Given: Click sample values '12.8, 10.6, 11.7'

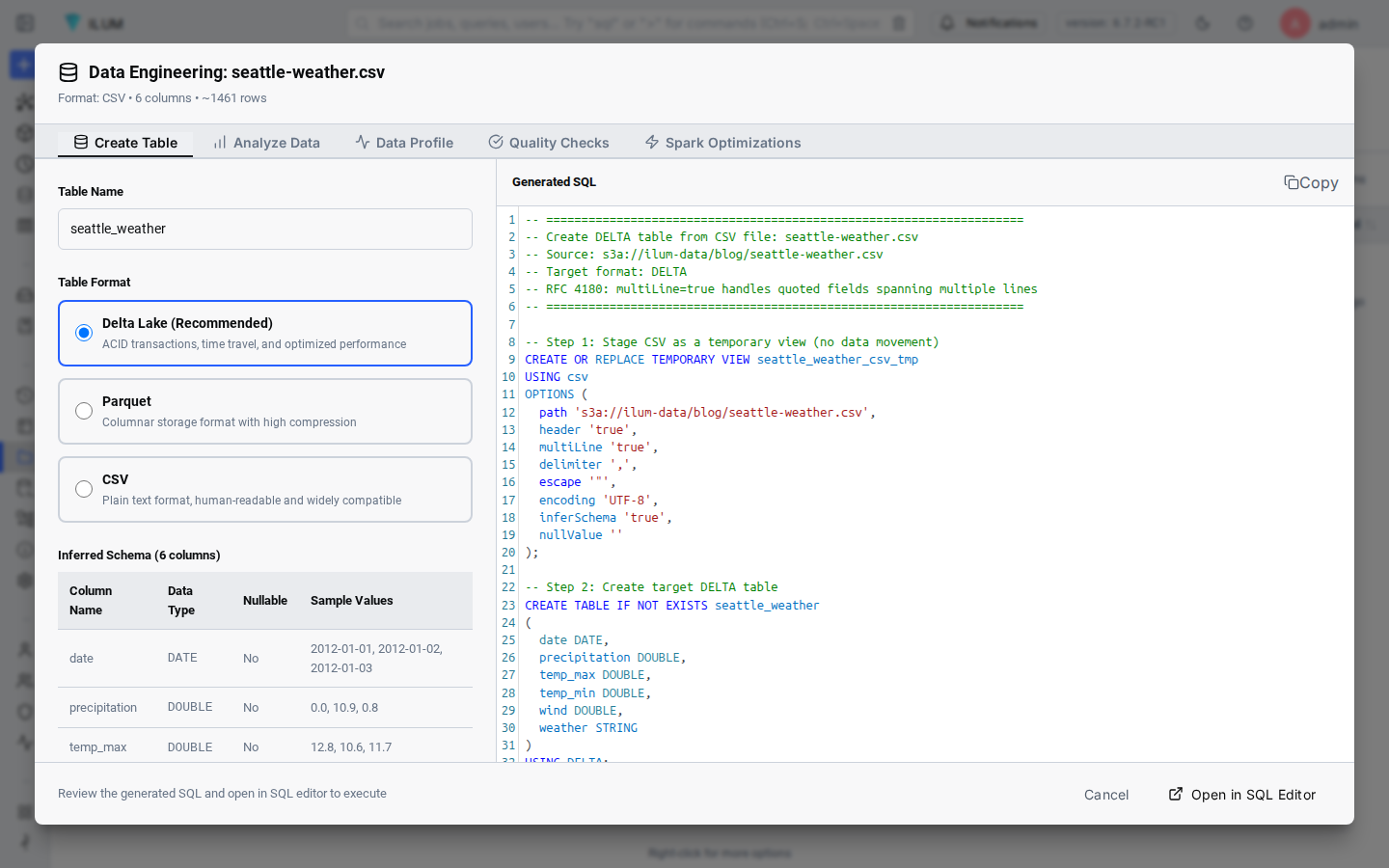Looking at the screenshot, I should (351, 747).
